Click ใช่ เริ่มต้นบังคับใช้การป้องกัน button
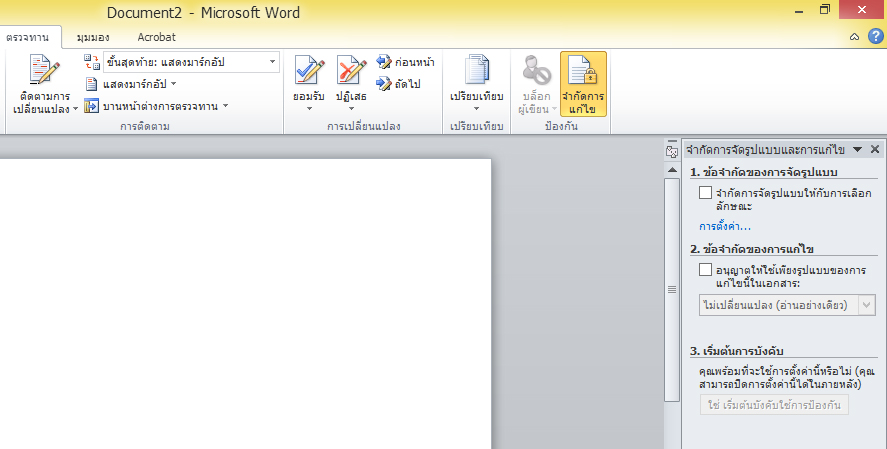Image resolution: width=887 pixels, height=449 pixels. [774, 405]
